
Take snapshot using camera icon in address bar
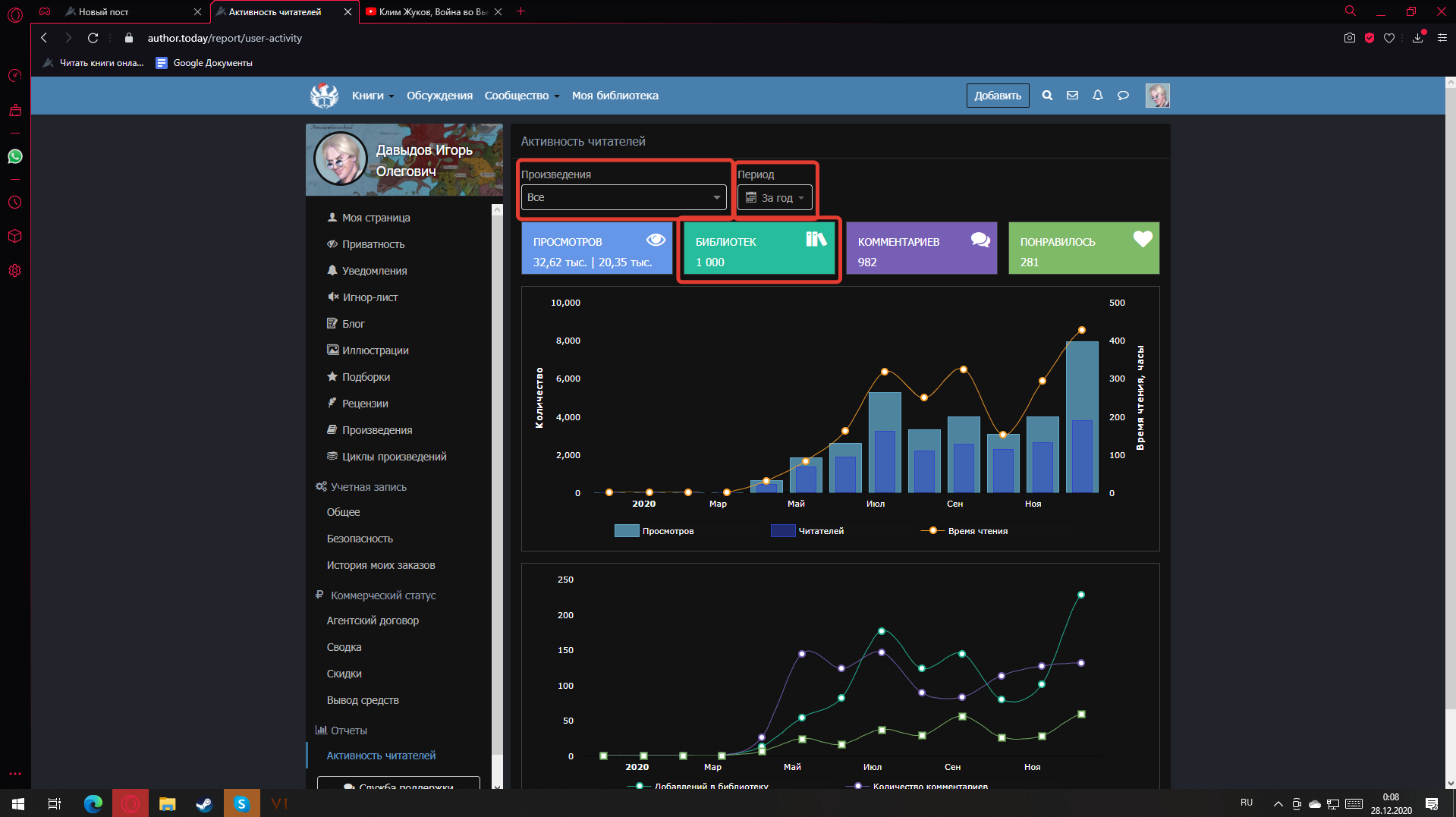point(1349,38)
